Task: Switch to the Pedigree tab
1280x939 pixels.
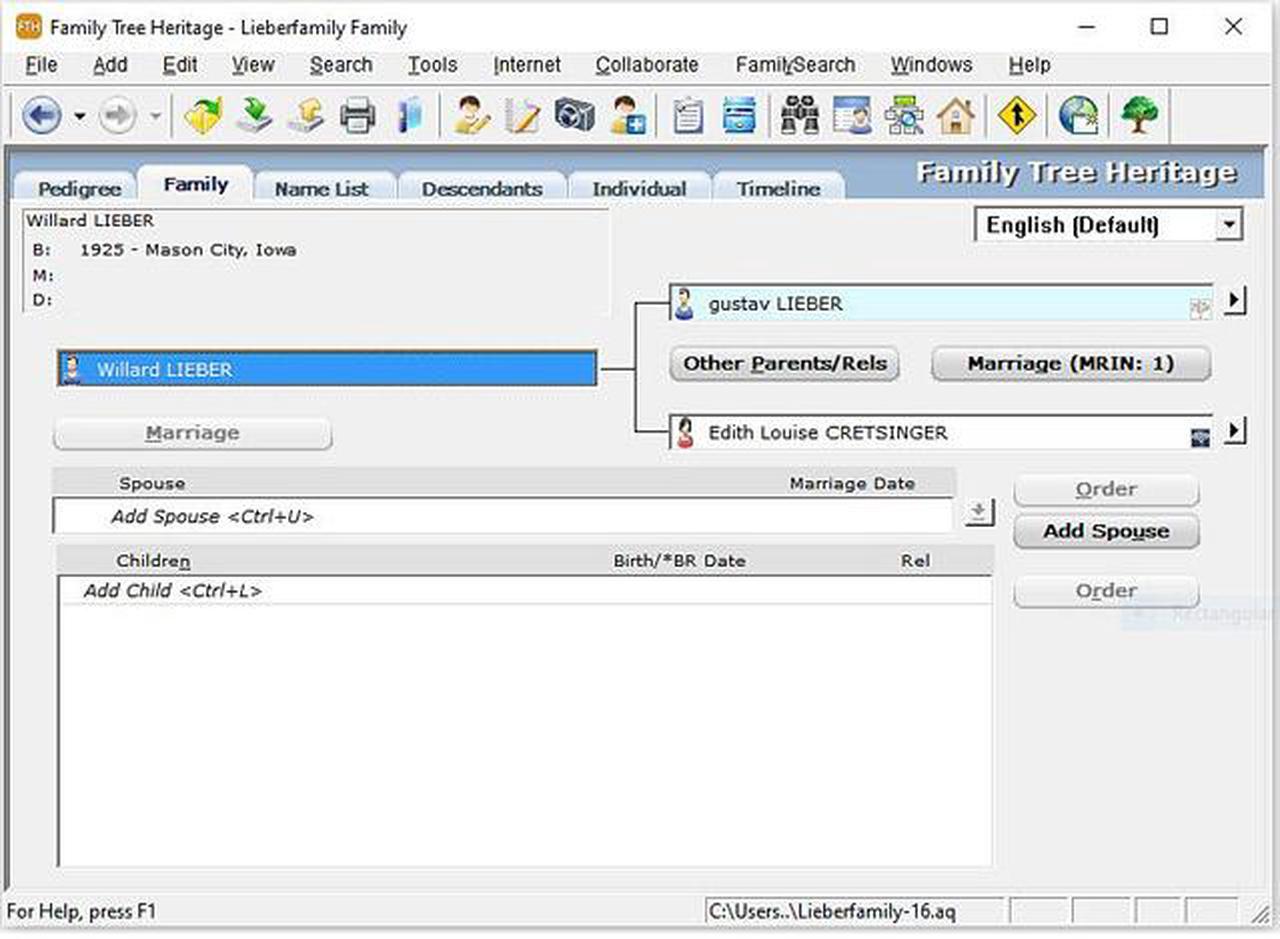Action: click(x=79, y=188)
